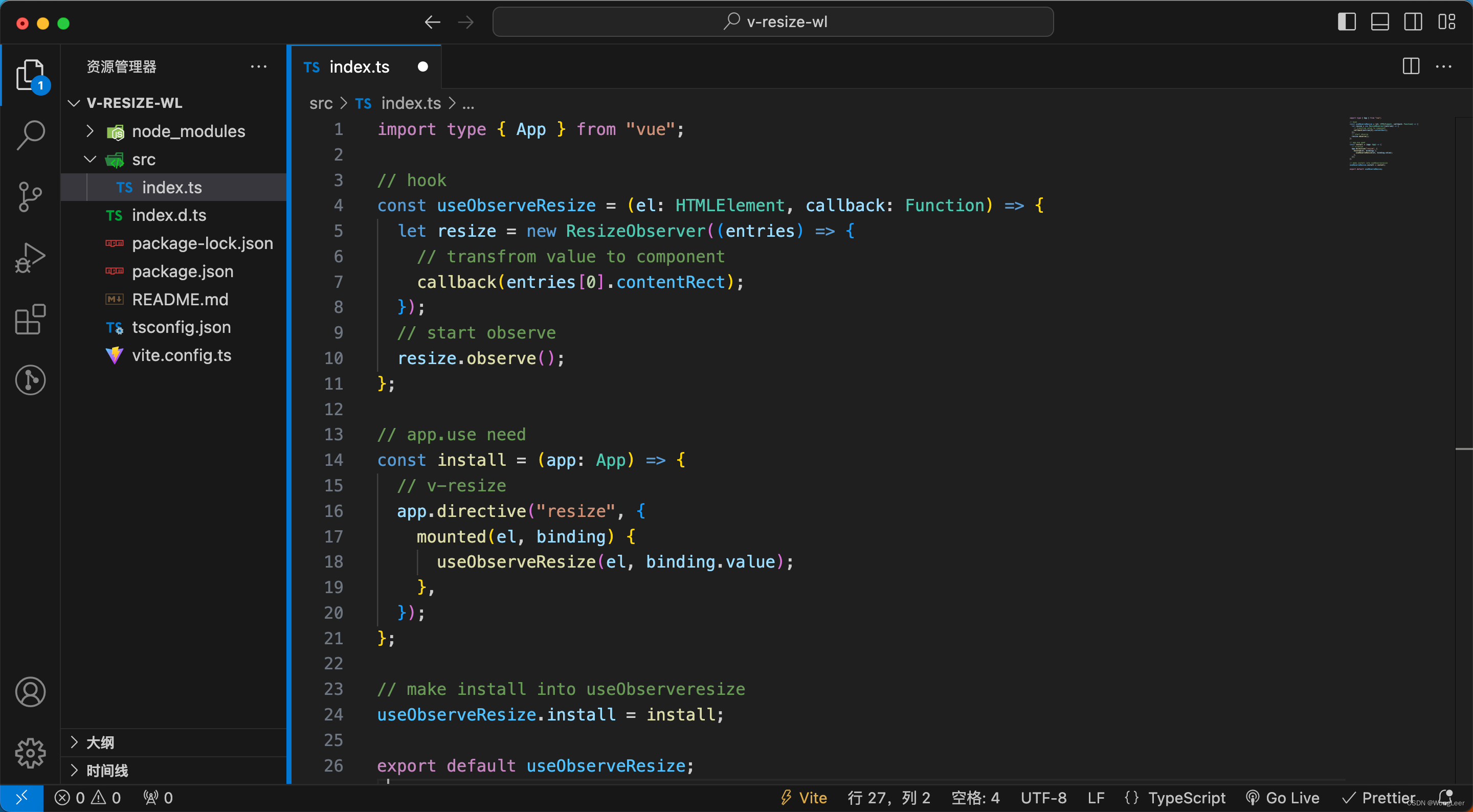Viewport: 1473px width, 812px height.
Task: Open package.json in the explorer
Action: 183,271
